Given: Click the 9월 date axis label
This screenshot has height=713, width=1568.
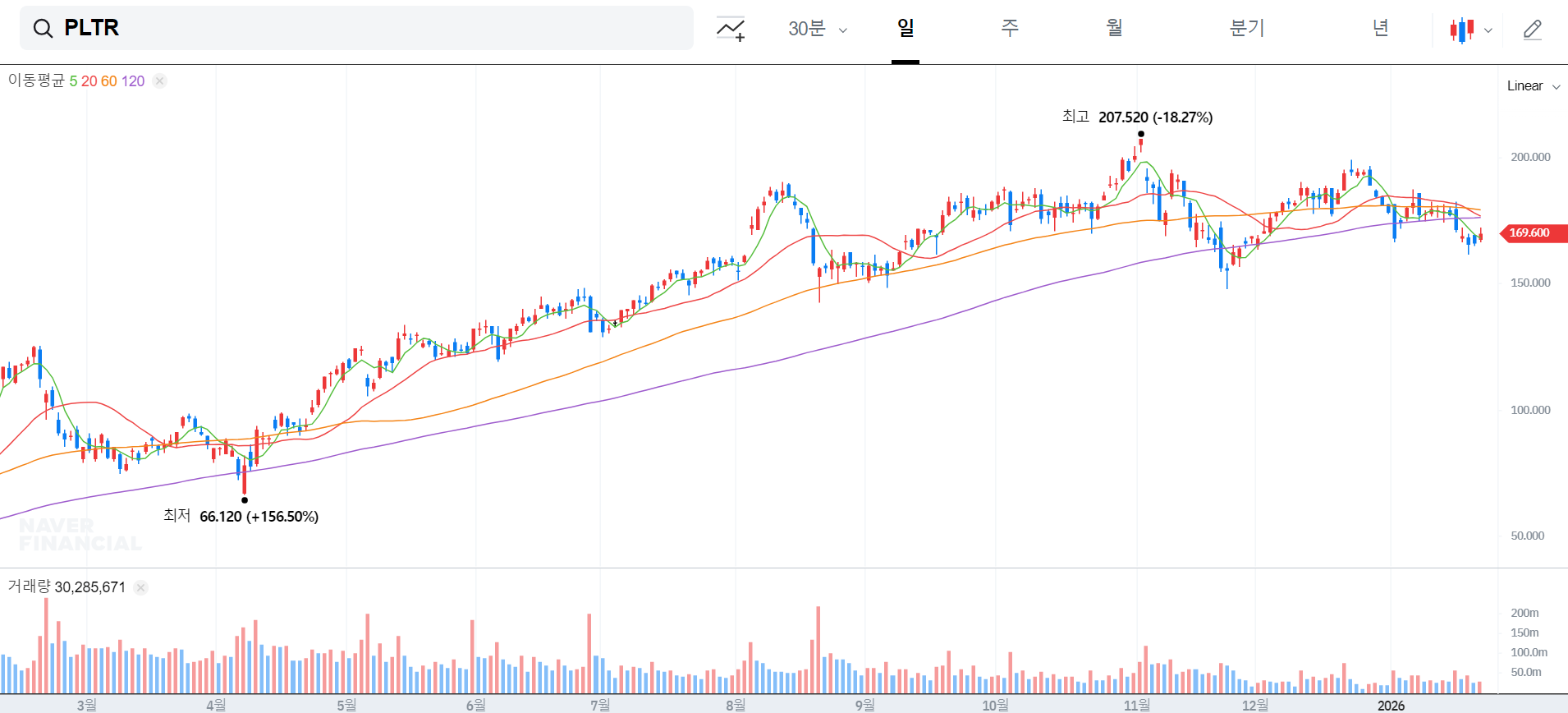Looking at the screenshot, I should (x=864, y=705).
